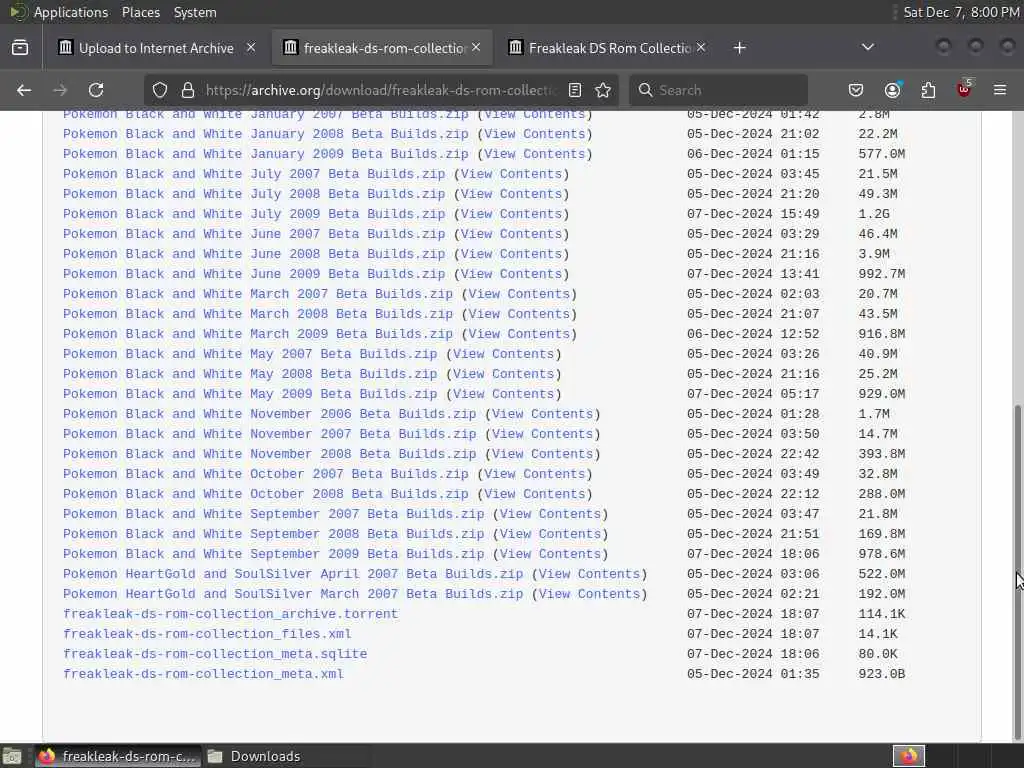View Contents of October 2008 Beta Builds.zip
This screenshot has width=1024, height=768.
click(535, 494)
